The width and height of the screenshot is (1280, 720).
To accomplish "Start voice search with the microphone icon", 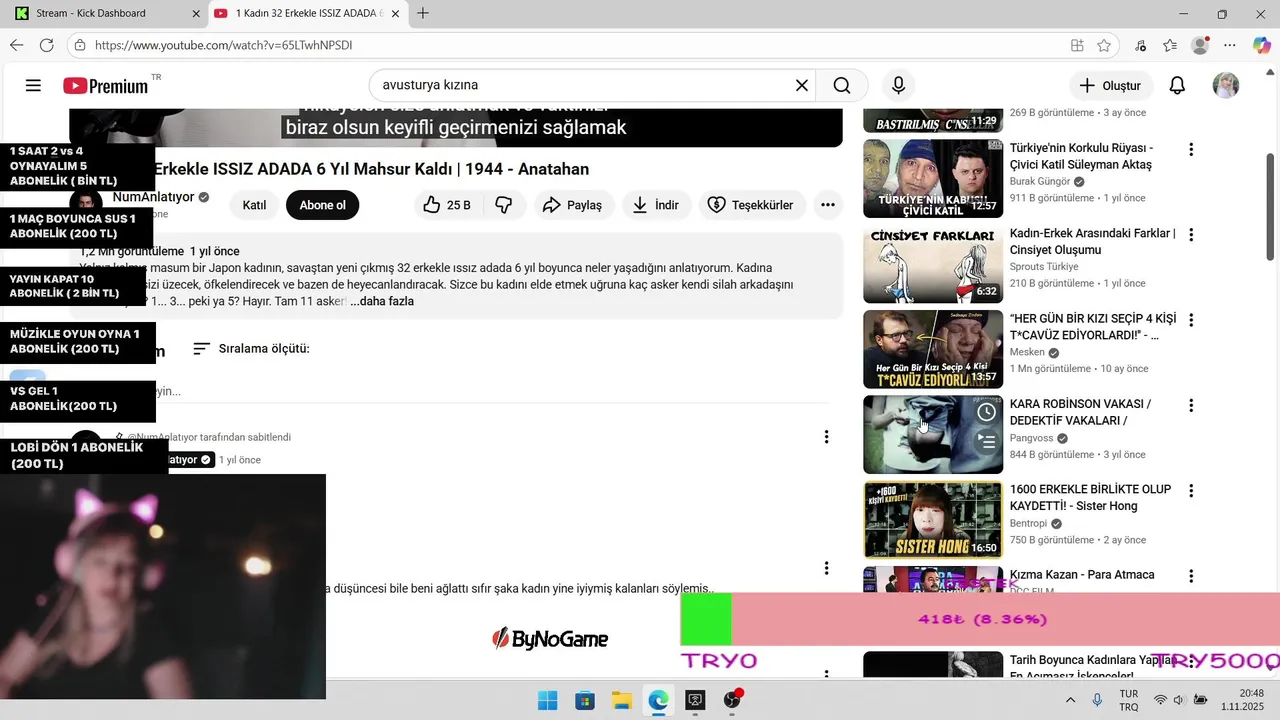I will (x=898, y=86).
